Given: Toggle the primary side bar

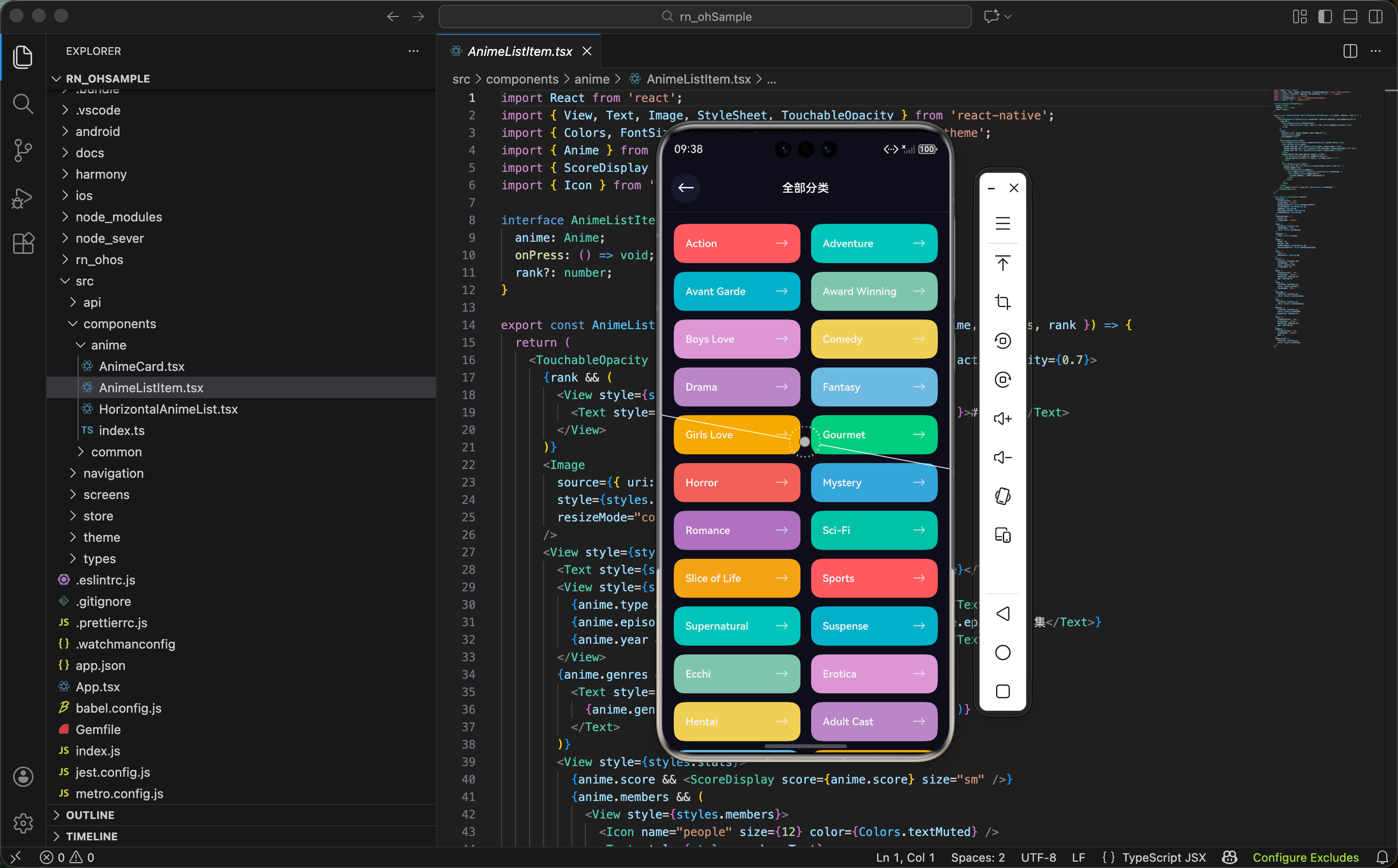Looking at the screenshot, I should [x=1325, y=17].
